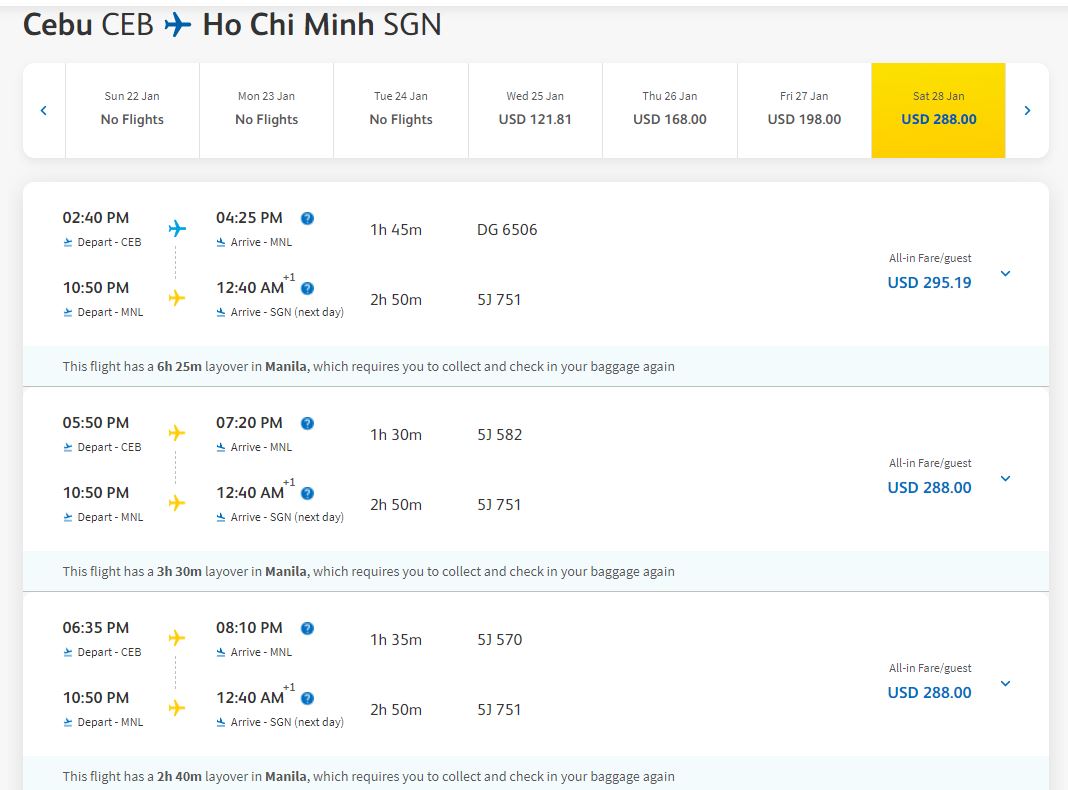Screen dimensions: 1068x790
Task: Go to previous dates with left arrow
Action: pos(44,111)
